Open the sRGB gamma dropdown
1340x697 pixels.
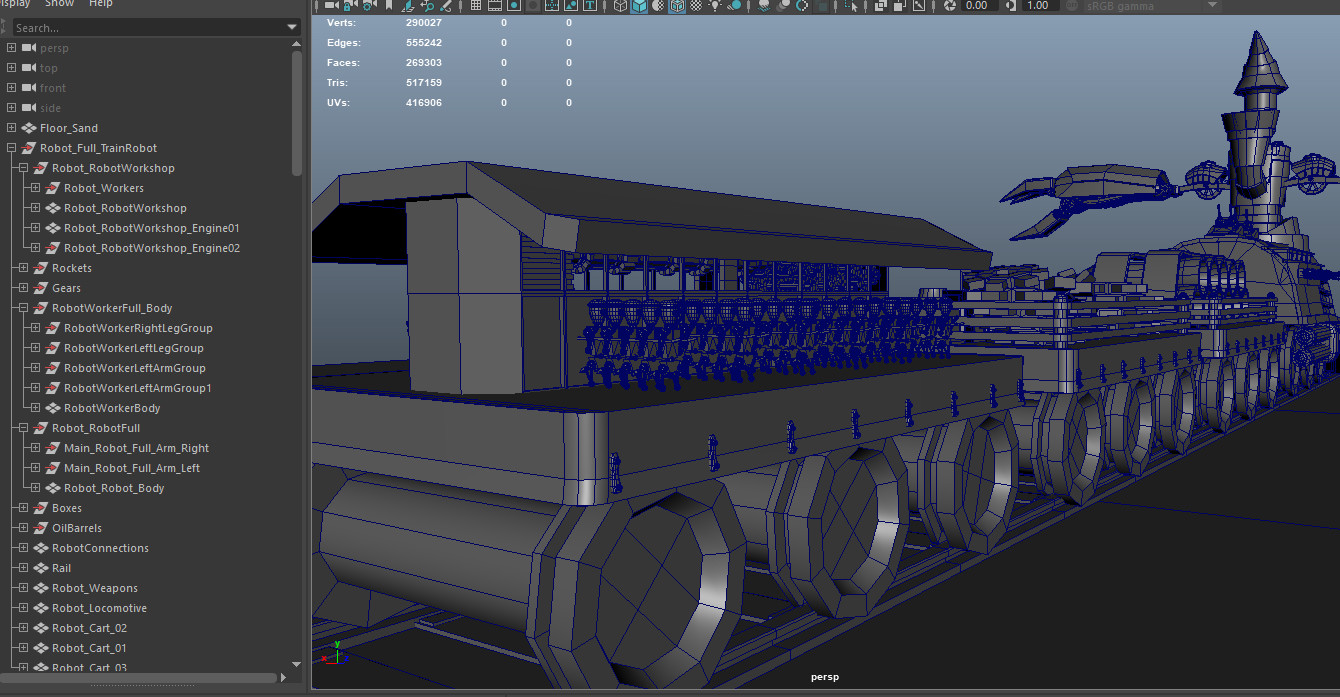1212,6
